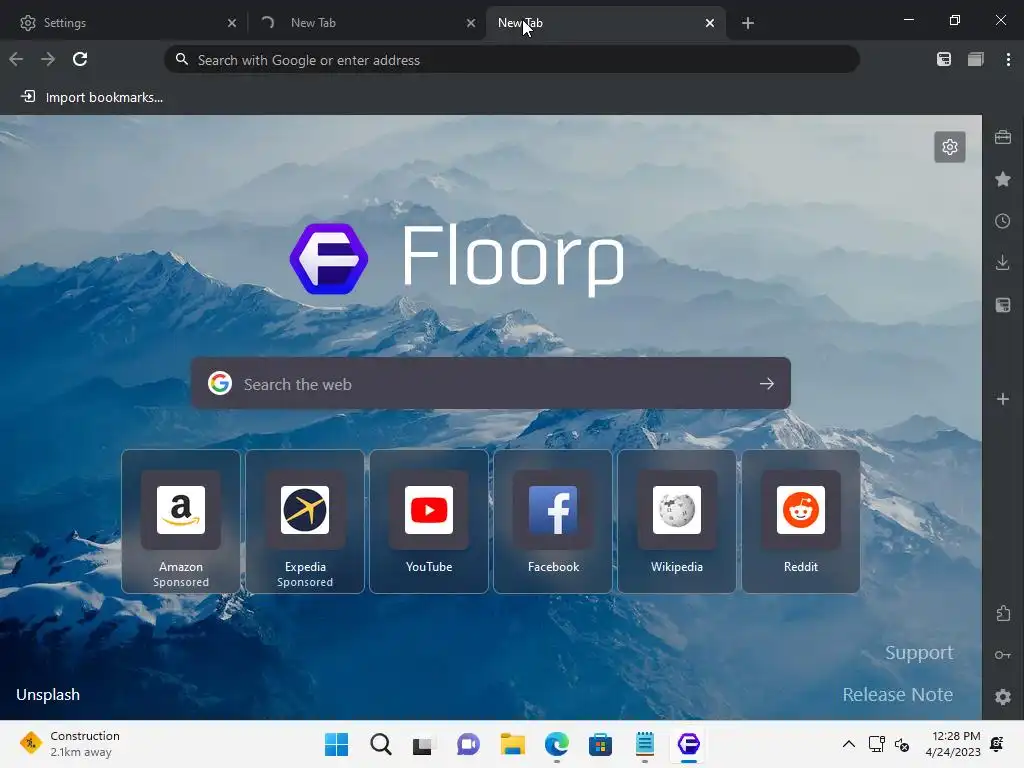
Task: Switch to the loading New Tab
Action: point(366,23)
